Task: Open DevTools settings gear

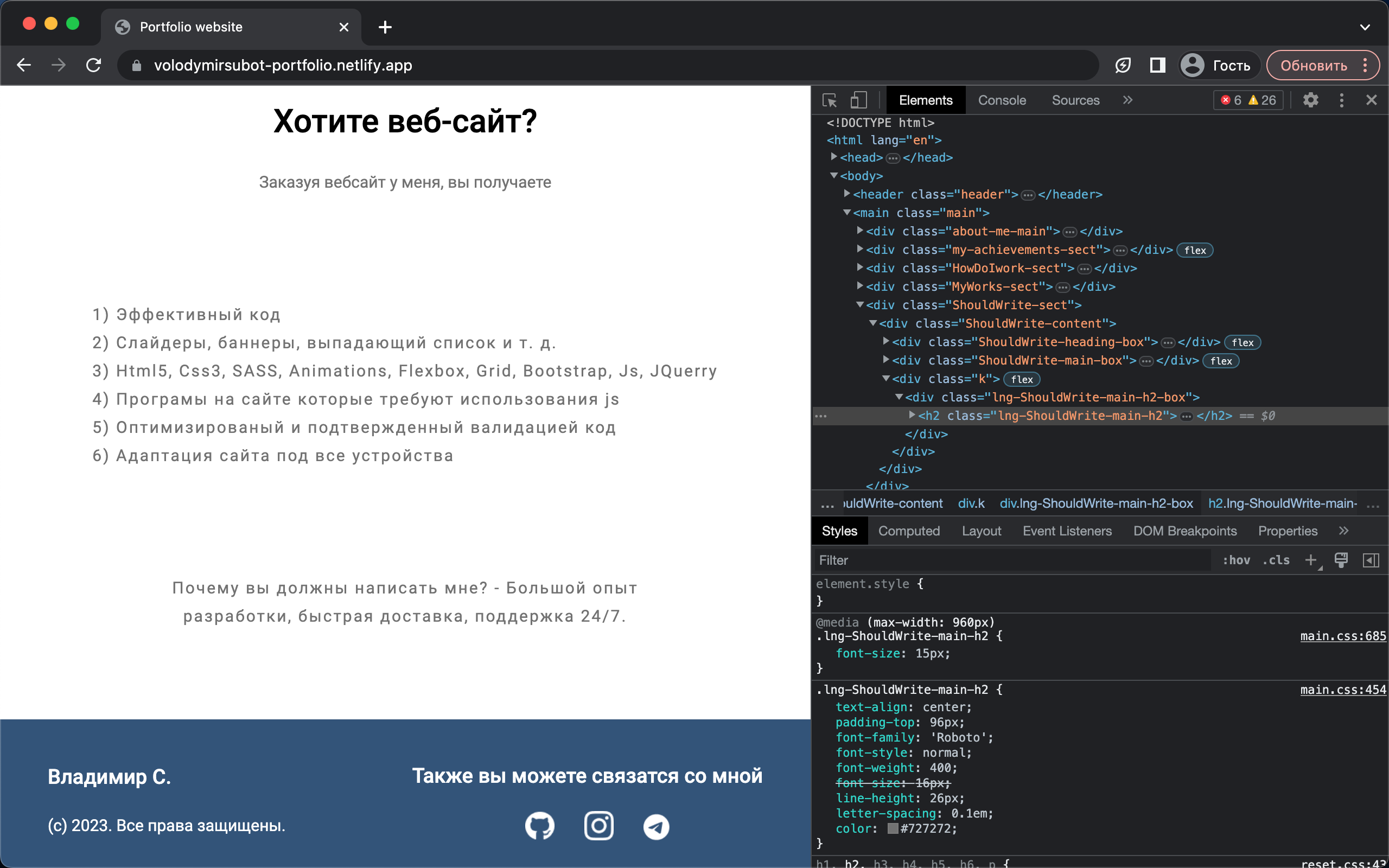Action: point(1310,100)
